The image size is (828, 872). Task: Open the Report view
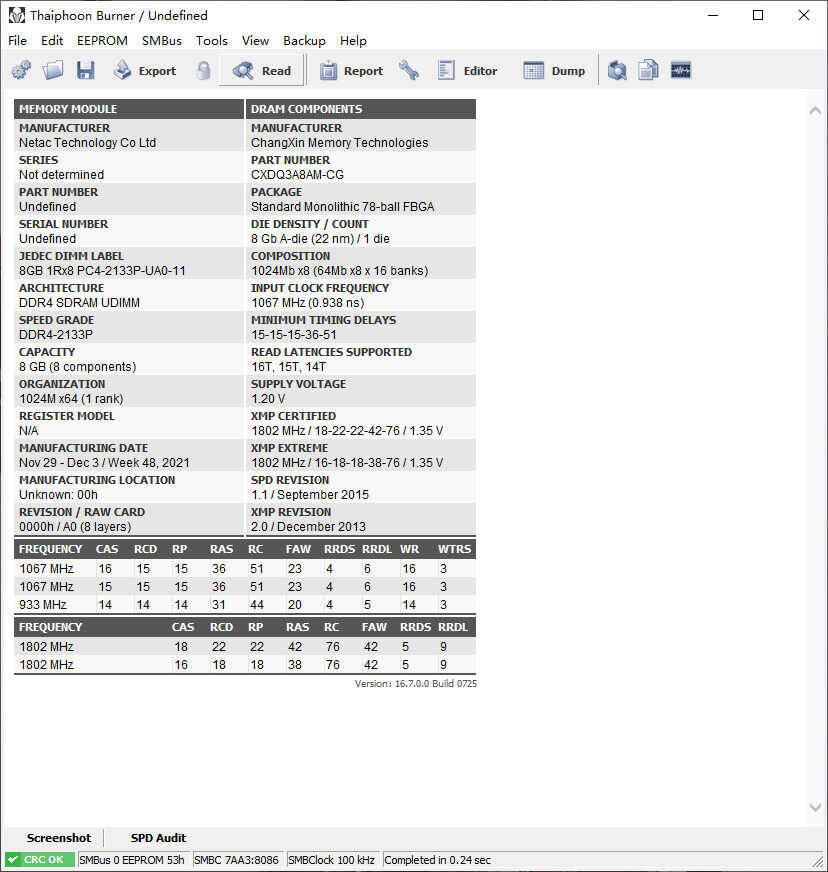tap(351, 71)
